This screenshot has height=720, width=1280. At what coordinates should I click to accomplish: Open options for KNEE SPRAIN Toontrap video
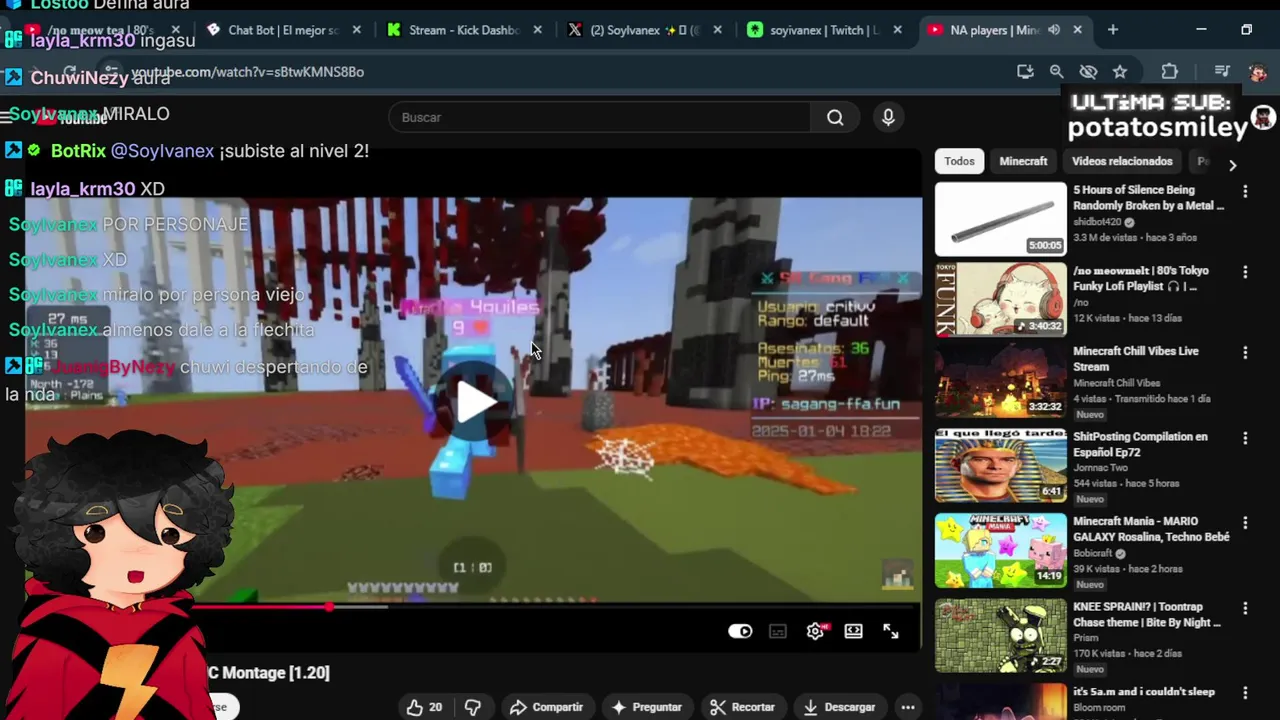1245,608
